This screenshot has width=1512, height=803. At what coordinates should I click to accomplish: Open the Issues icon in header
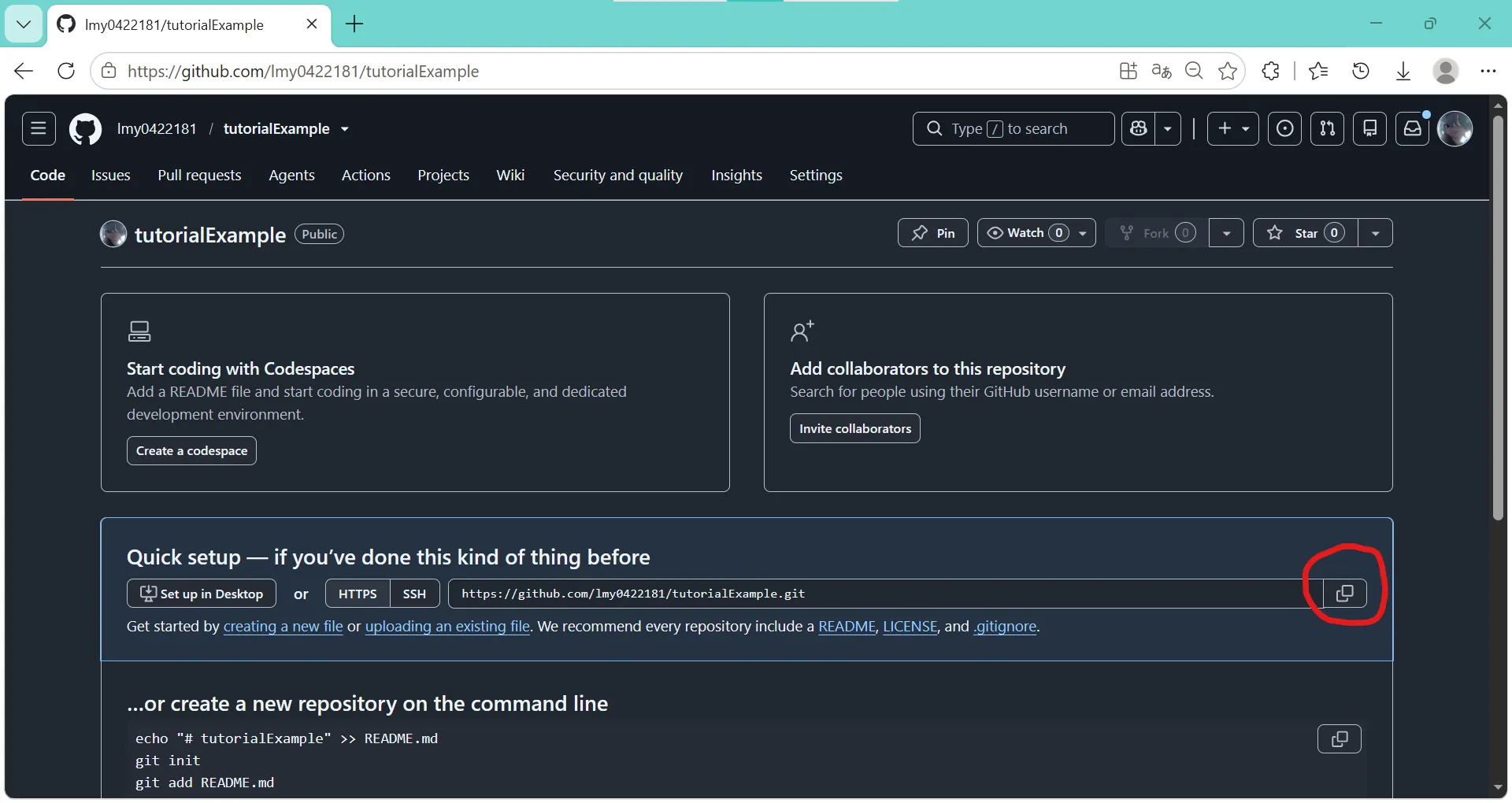(x=1284, y=128)
